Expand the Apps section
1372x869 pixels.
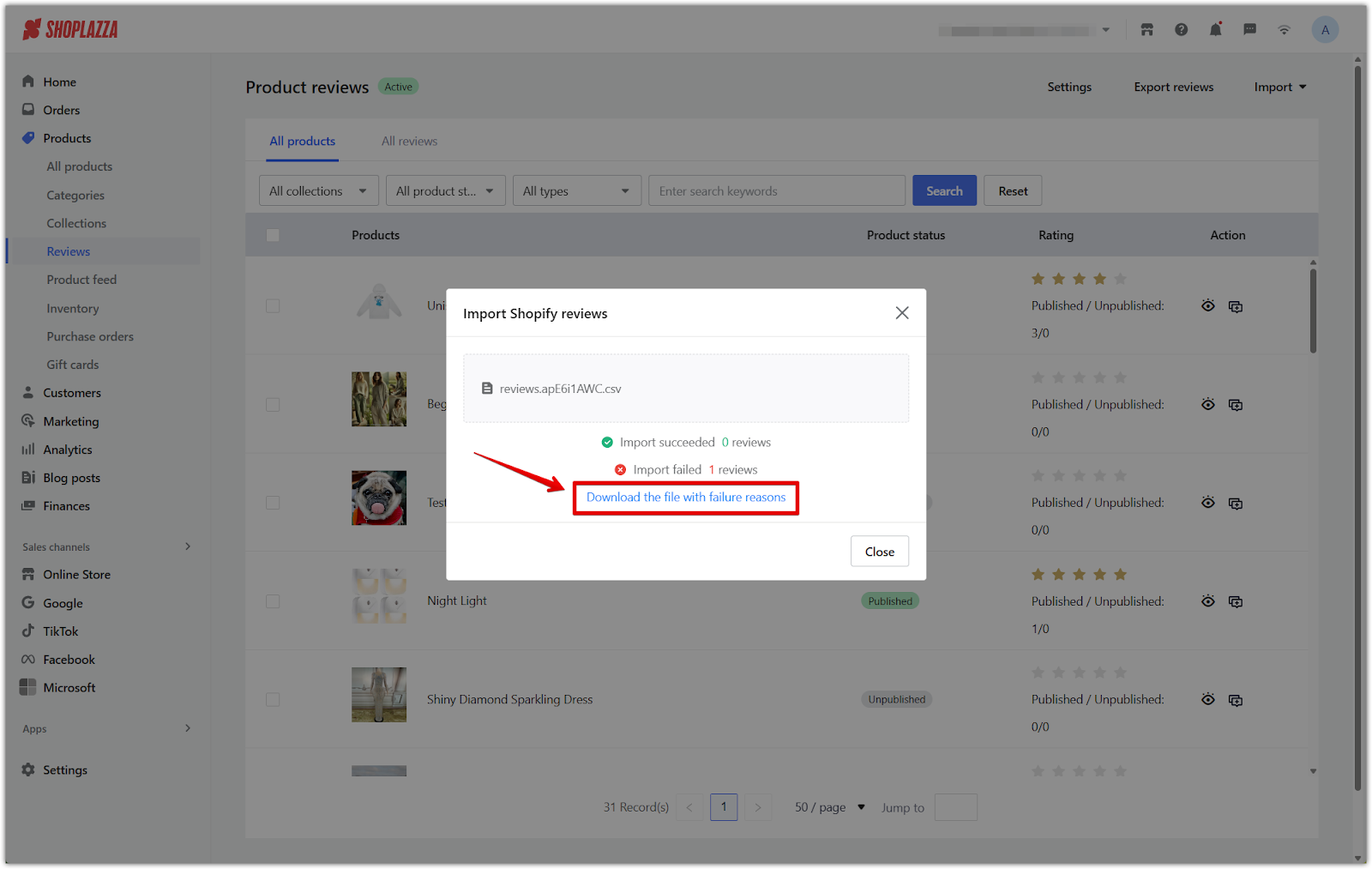(188, 729)
